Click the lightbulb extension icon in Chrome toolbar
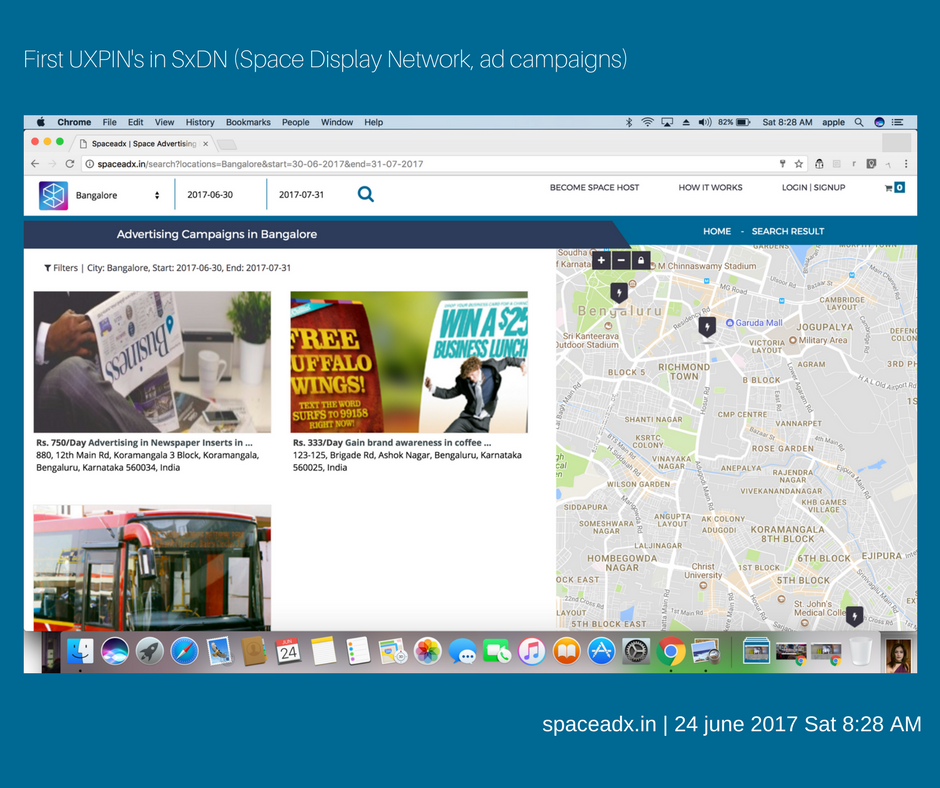 pos(871,164)
